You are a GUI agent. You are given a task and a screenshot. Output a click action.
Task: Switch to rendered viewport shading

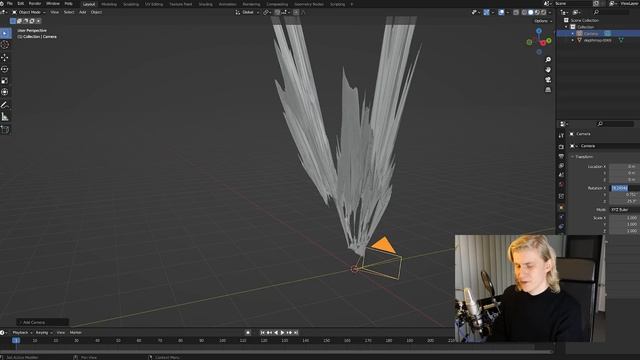coord(543,12)
